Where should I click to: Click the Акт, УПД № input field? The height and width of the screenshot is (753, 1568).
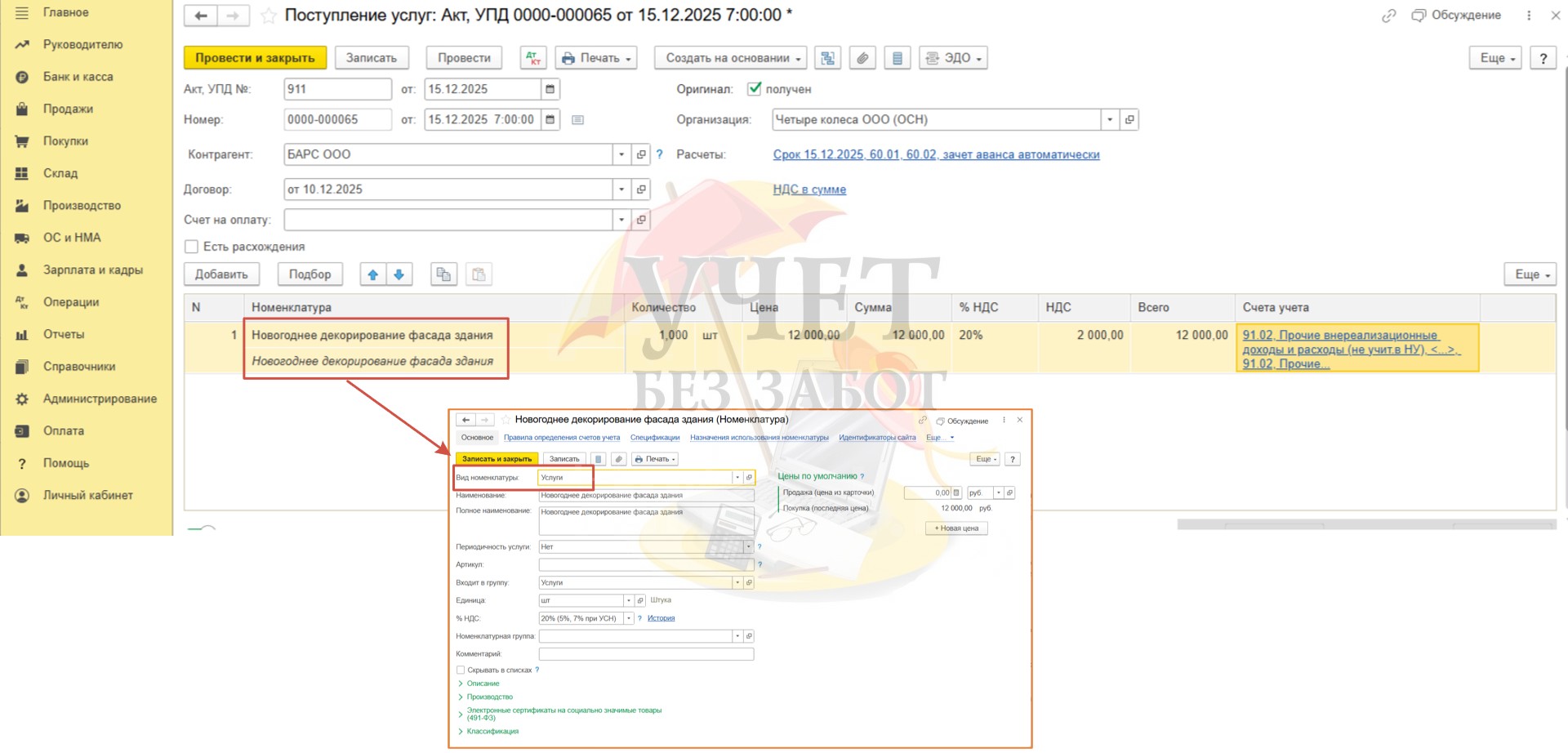(x=337, y=89)
